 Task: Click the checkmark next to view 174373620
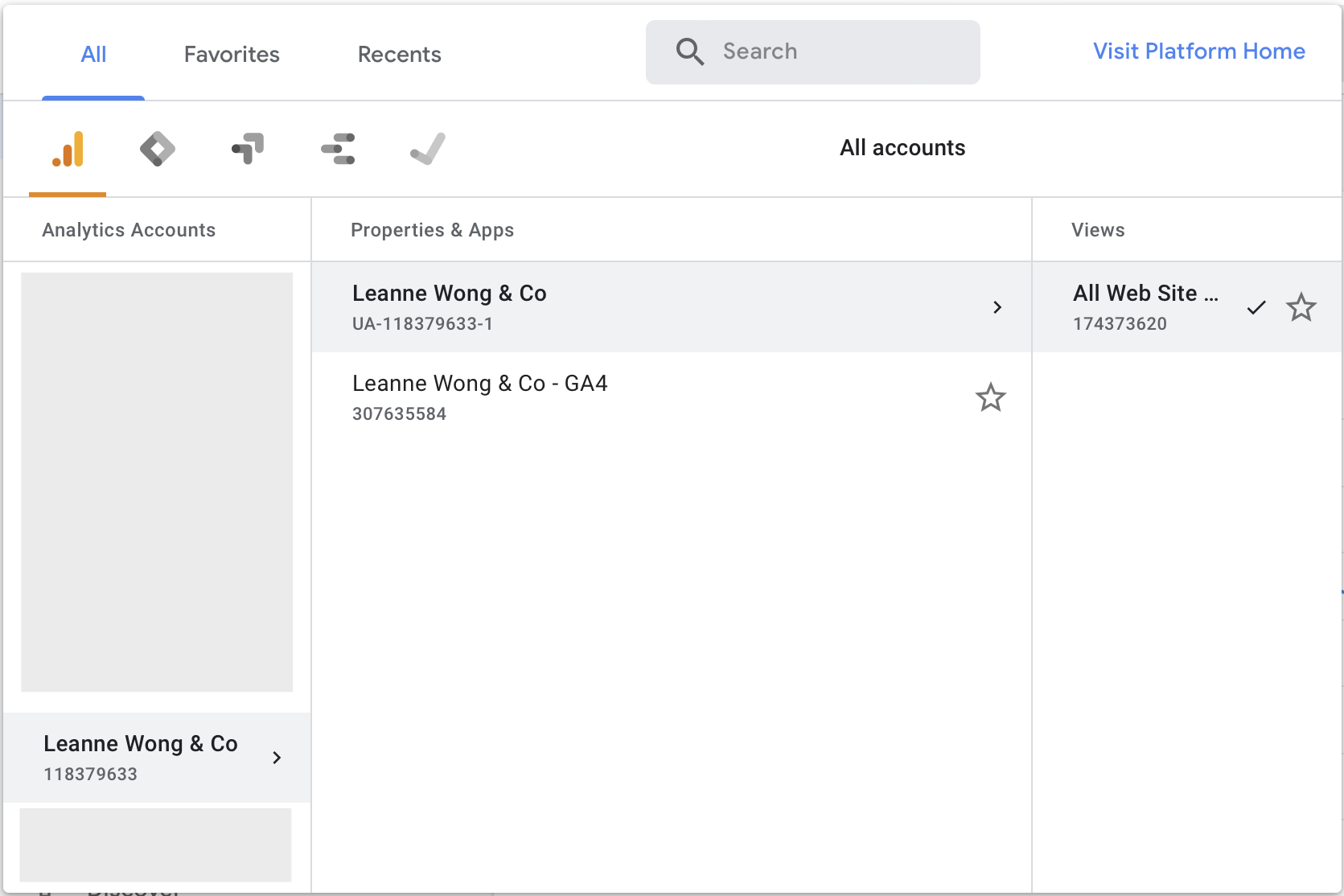coord(1256,307)
